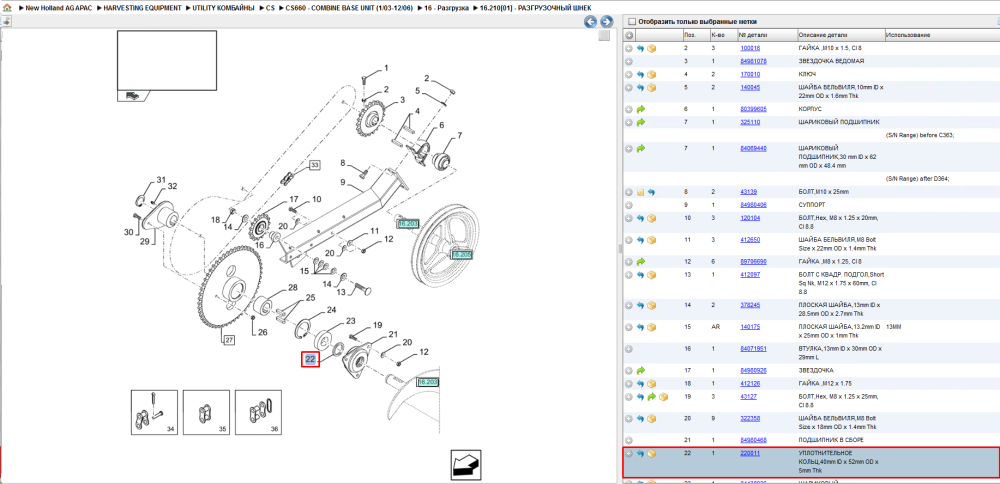Click the blue arrow icon for part 378245
This screenshot has width=1000, height=484.
pos(640,305)
